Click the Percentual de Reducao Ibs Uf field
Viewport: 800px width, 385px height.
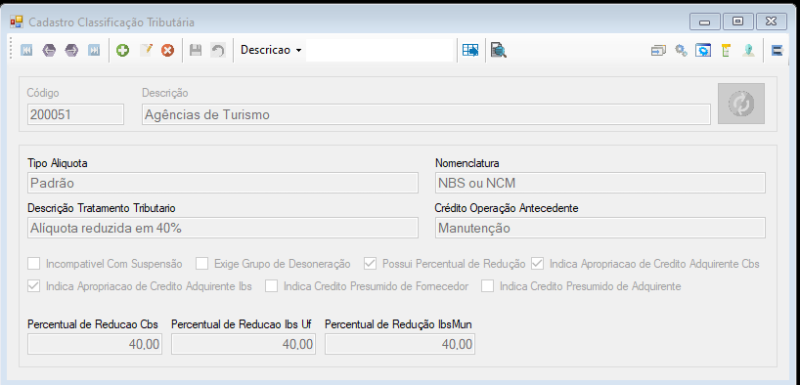243,344
